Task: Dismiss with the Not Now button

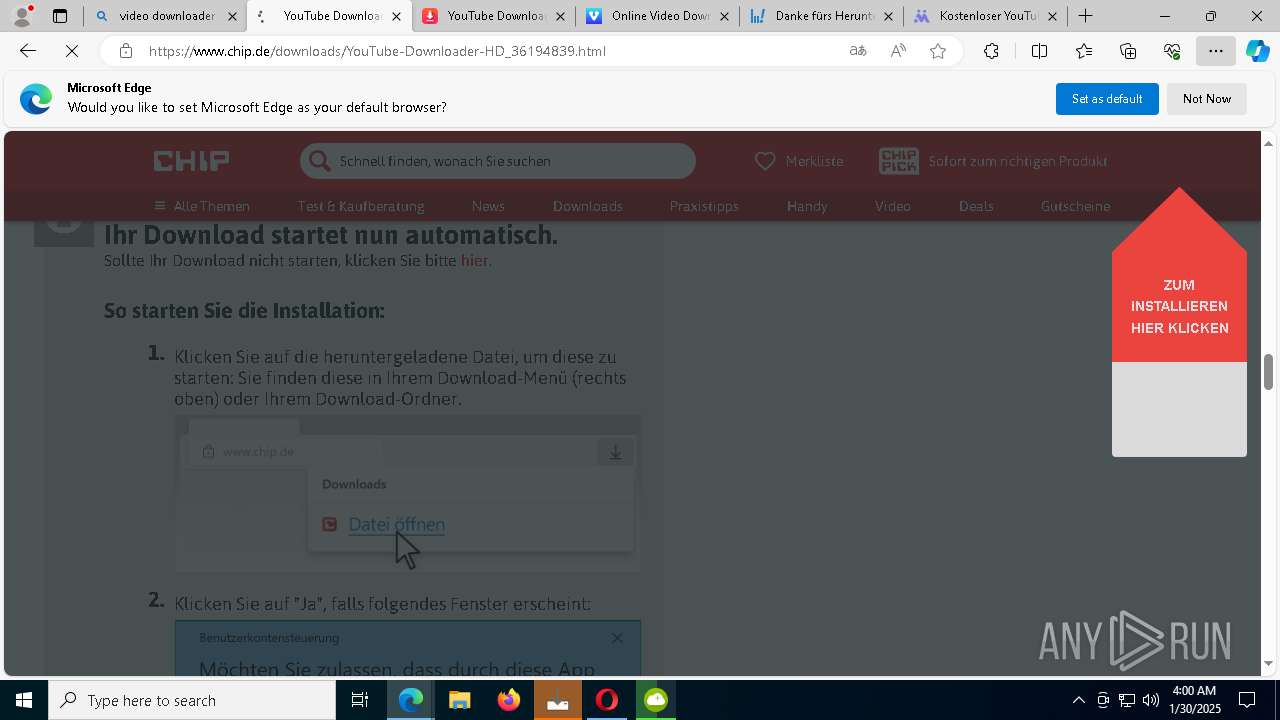Action: pos(1207,99)
